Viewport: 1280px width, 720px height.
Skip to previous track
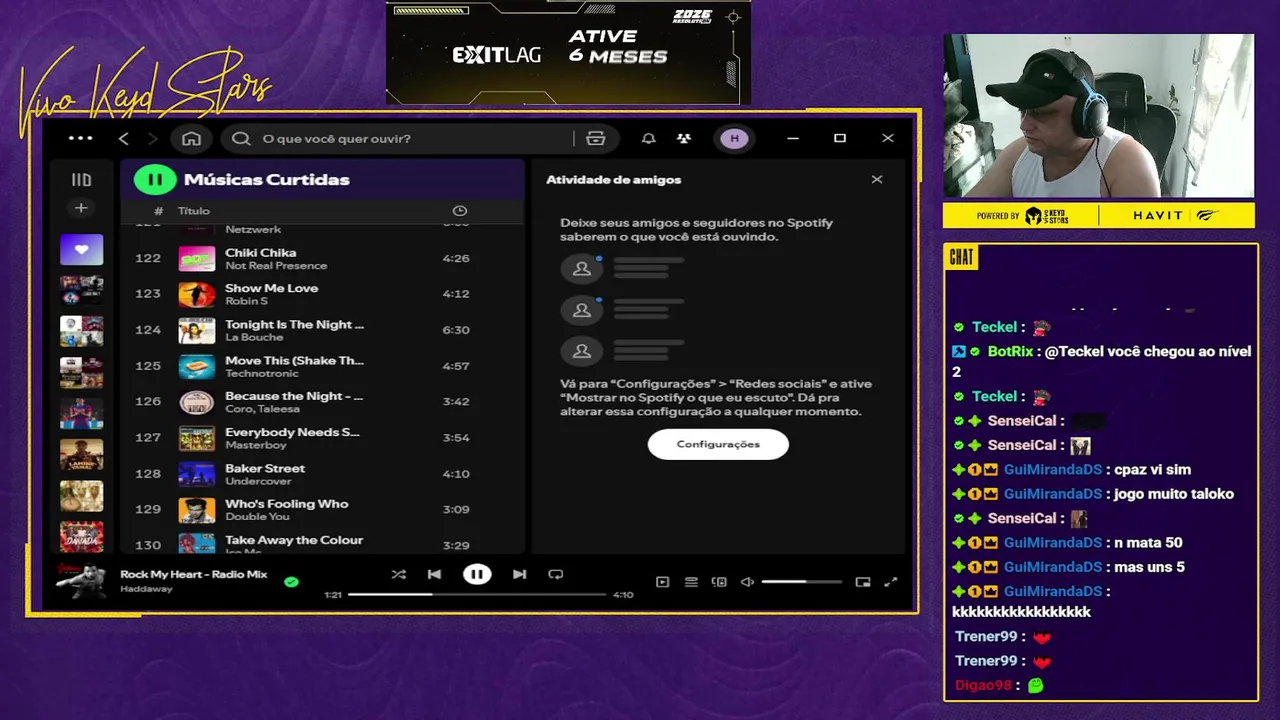[x=434, y=574]
